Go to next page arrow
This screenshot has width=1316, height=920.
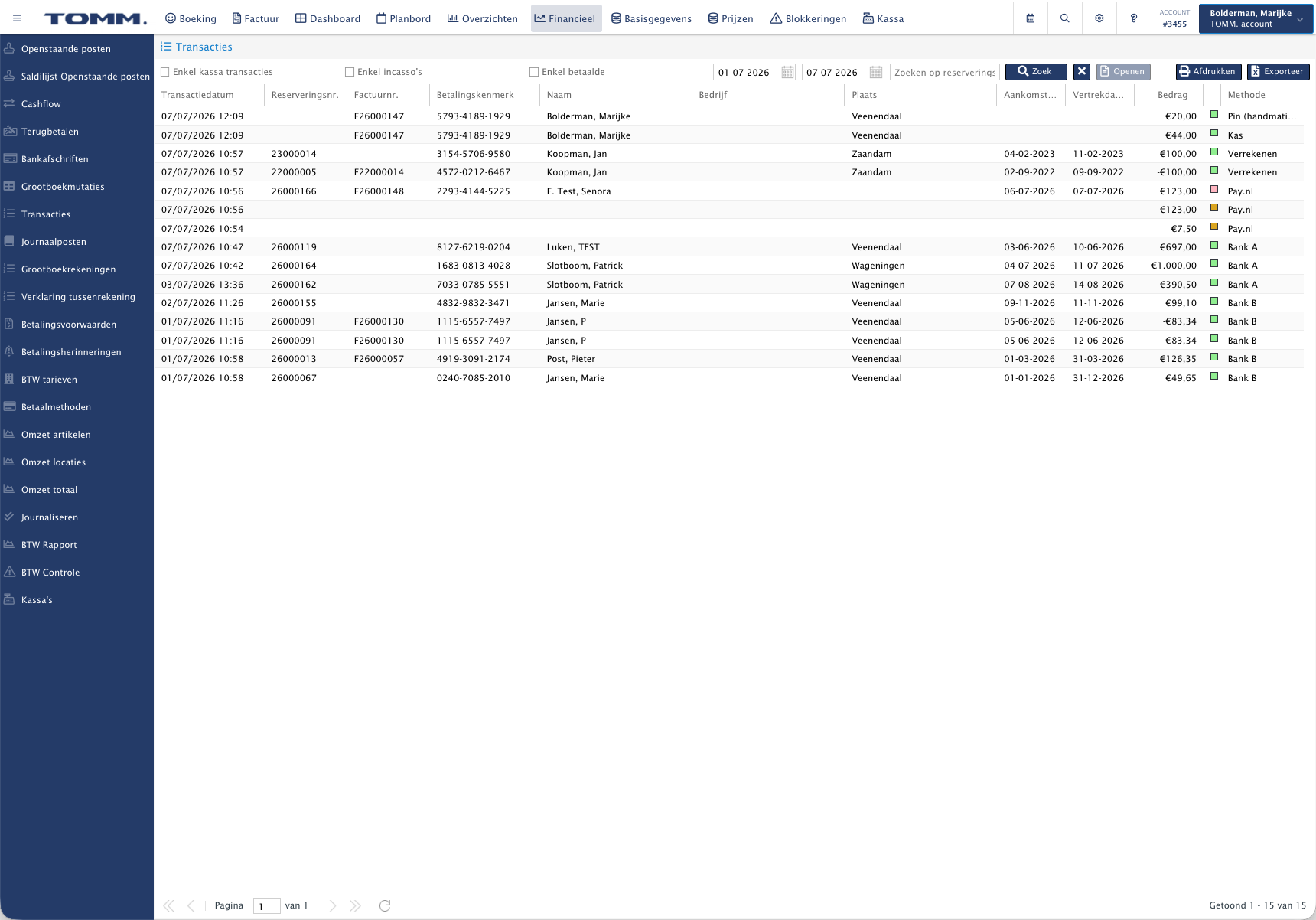[333, 905]
